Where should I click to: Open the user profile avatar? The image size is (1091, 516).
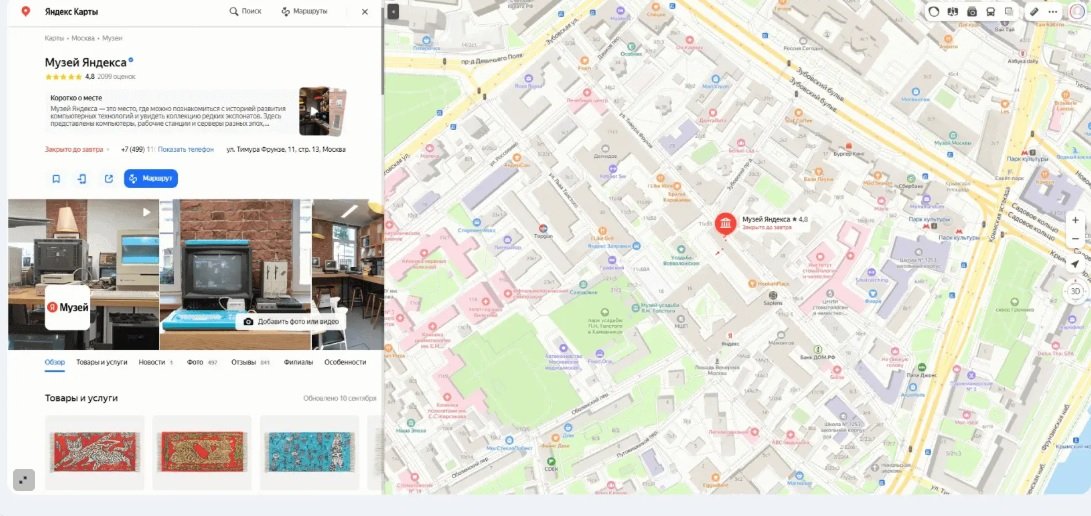[1076, 12]
